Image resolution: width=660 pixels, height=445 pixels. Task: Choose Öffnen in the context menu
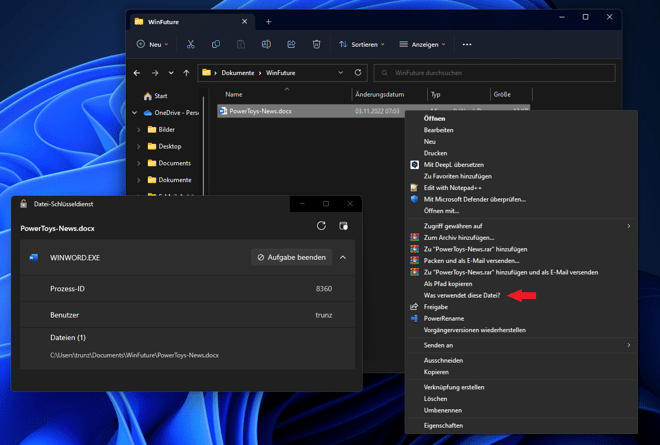(434, 118)
